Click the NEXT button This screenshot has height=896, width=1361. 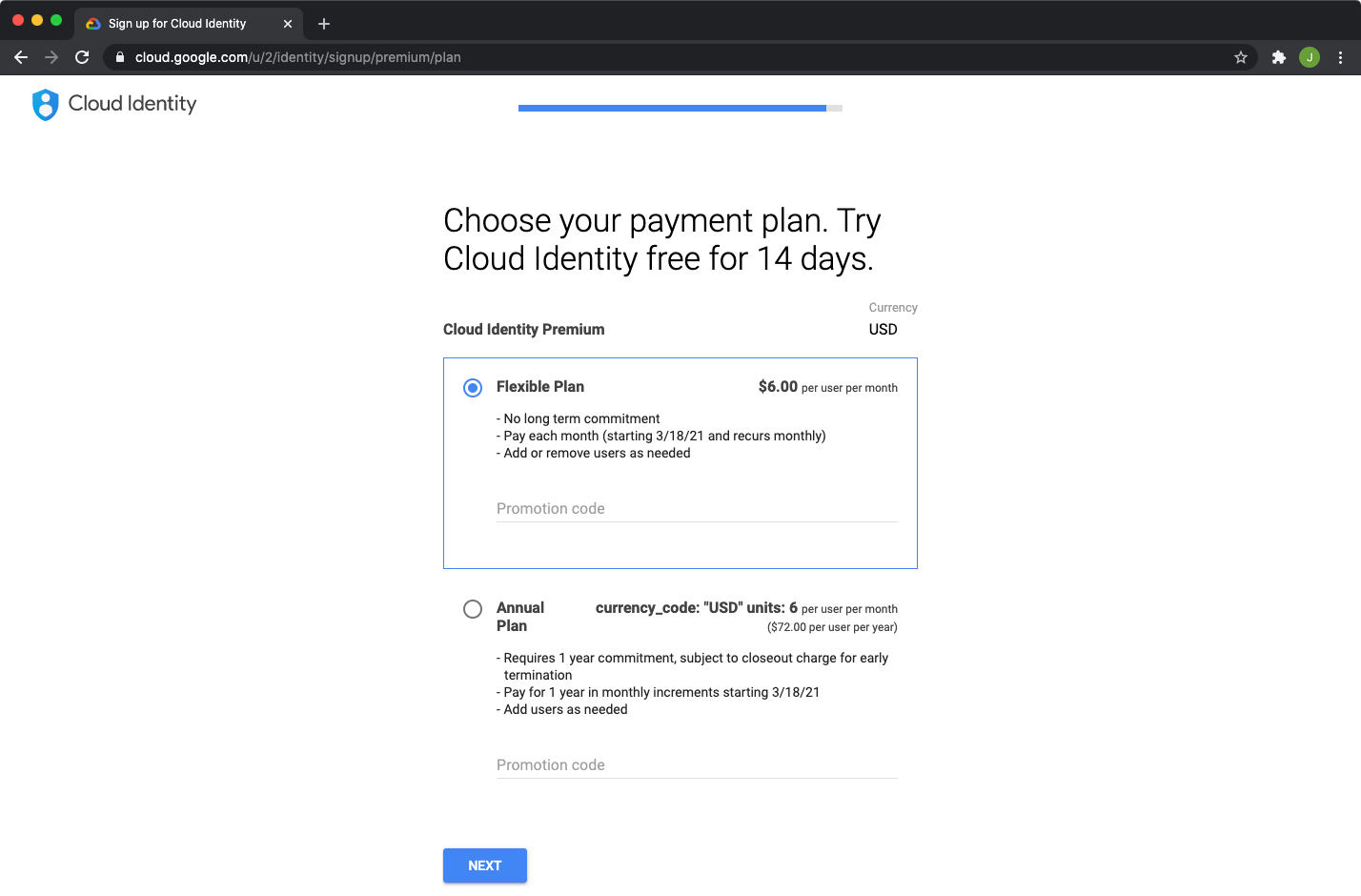click(485, 865)
